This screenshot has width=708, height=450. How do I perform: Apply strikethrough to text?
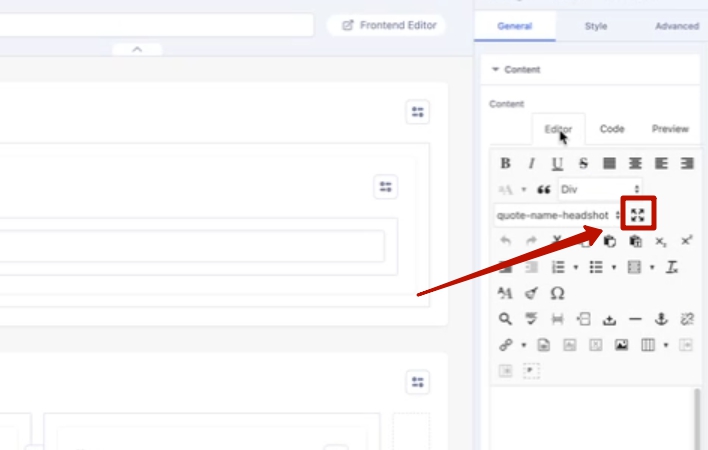pyautogui.click(x=583, y=163)
